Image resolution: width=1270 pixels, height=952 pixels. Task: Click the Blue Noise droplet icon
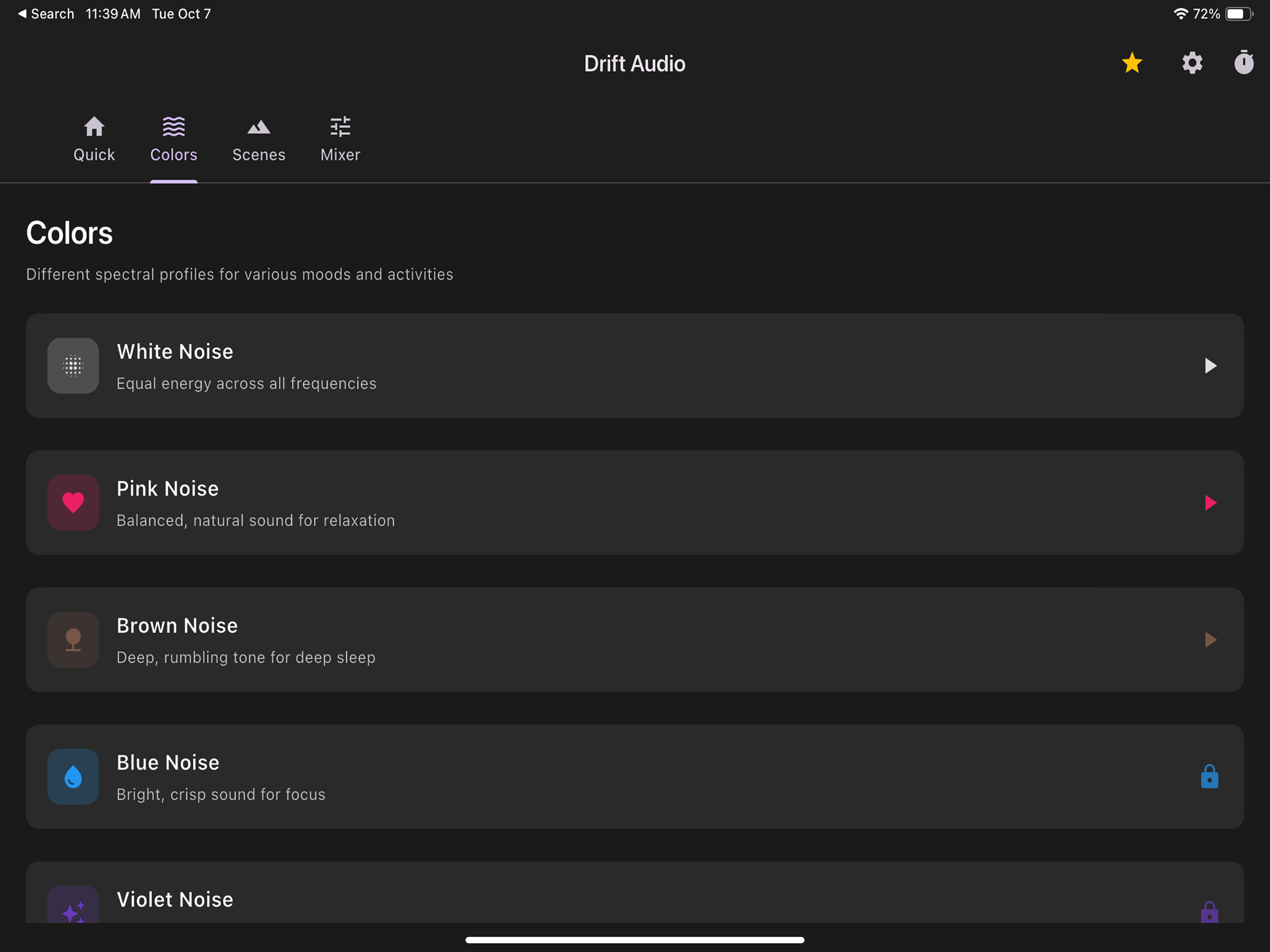[x=73, y=776]
